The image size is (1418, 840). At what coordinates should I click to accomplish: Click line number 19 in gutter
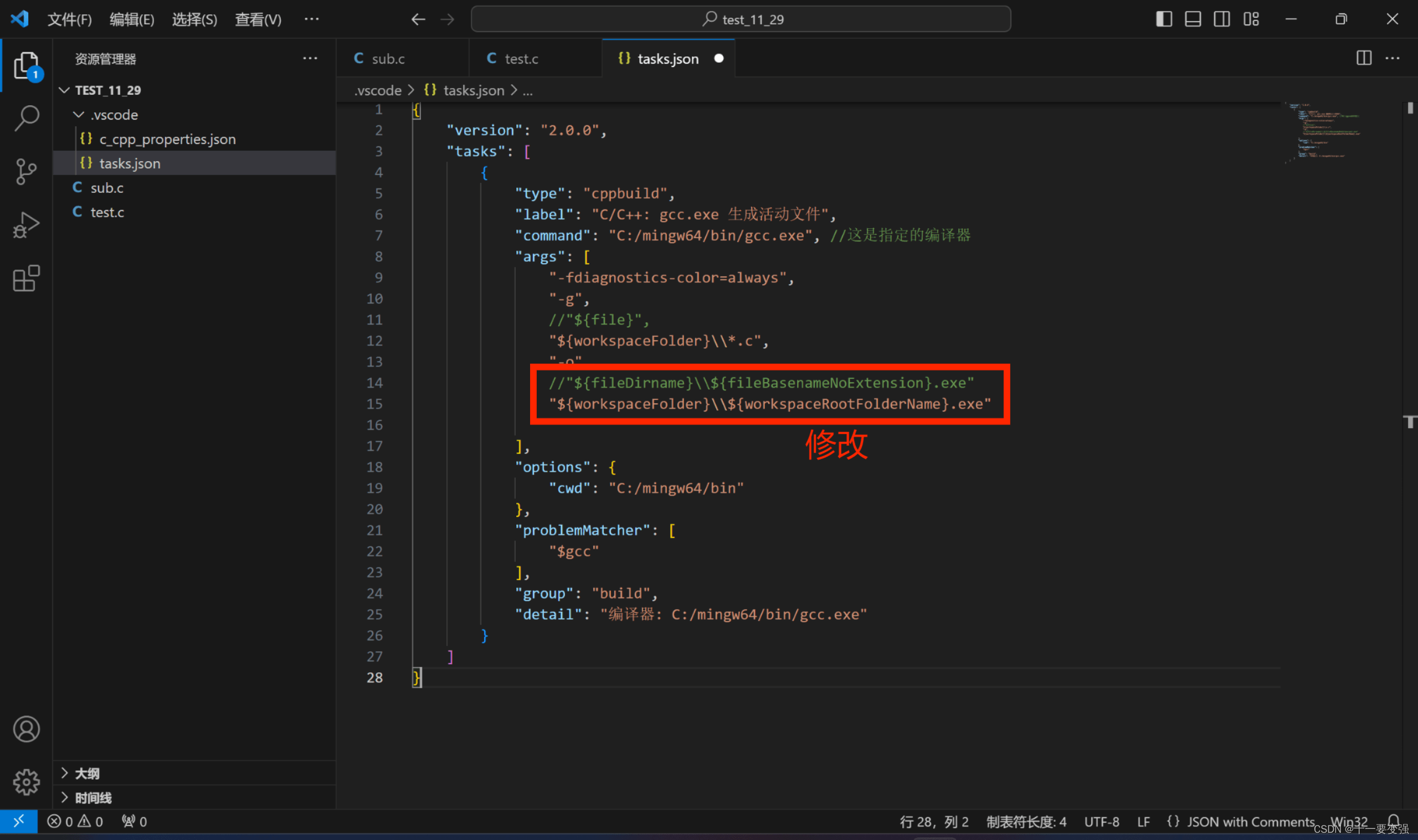374,488
